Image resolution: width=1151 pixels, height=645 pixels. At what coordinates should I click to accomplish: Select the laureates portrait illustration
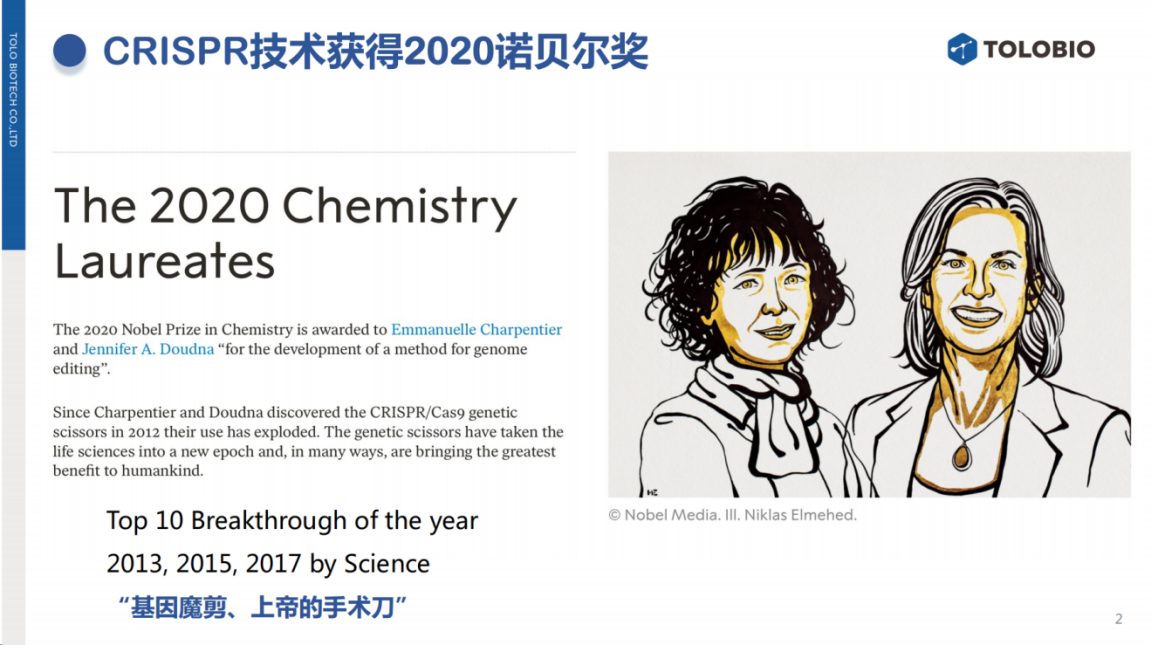tap(869, 324)
